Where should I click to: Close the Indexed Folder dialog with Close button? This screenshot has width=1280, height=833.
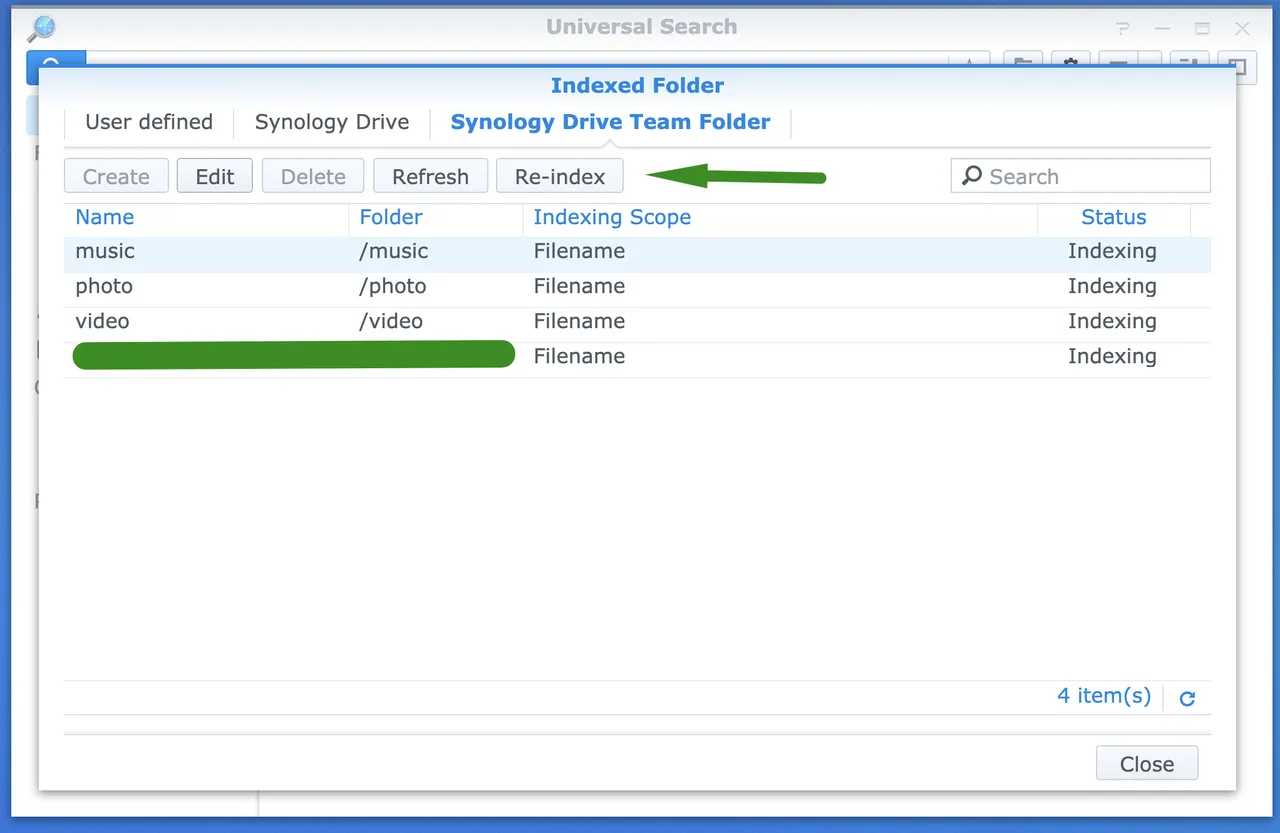pyautogui.click(x=1147, y=763)
